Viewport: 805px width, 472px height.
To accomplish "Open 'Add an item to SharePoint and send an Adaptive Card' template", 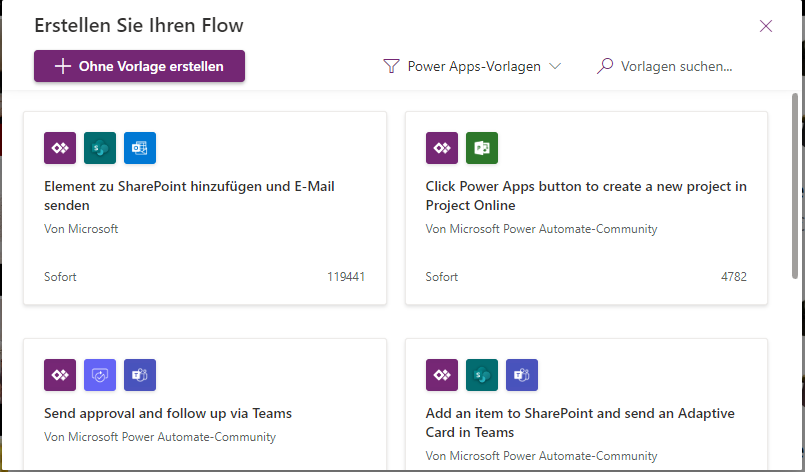I will [586, 403].
